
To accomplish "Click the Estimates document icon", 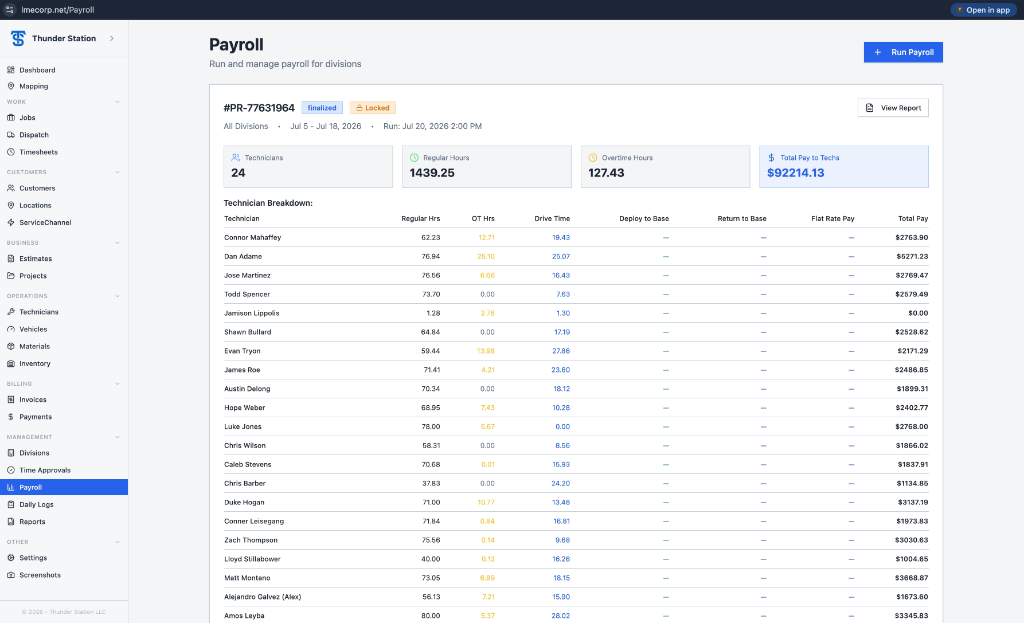I will coord(10,259).
